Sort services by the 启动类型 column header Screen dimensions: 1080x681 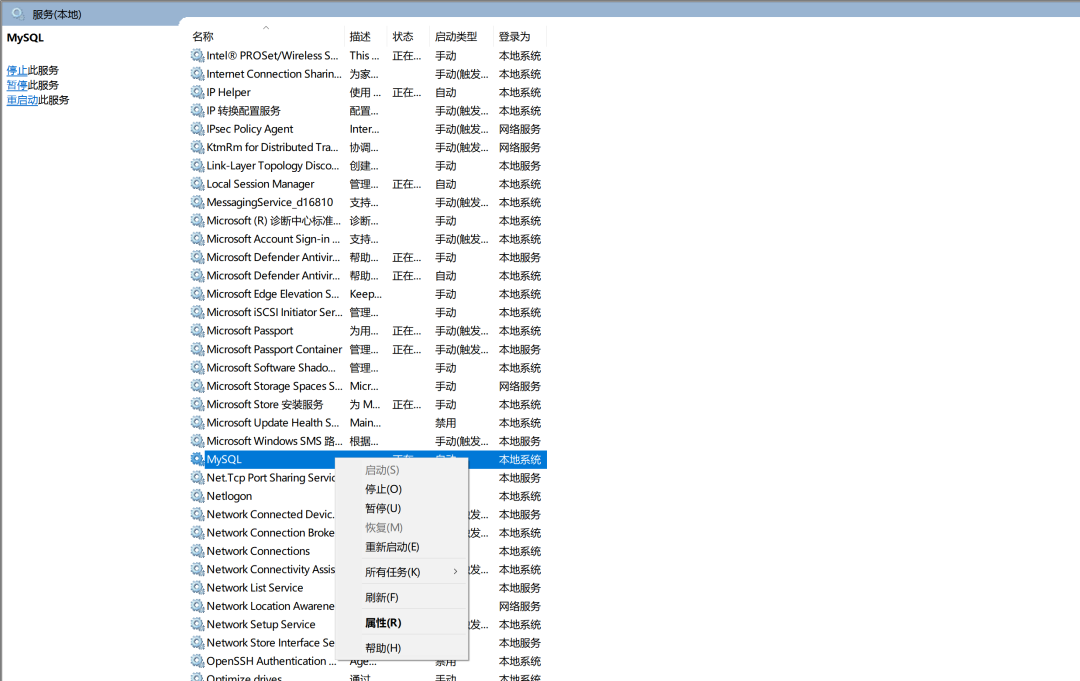(x=456, y=37)
